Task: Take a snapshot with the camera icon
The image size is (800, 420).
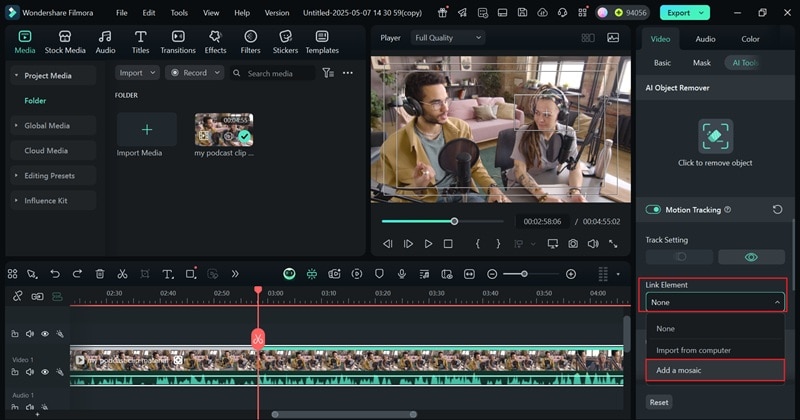Action: coord(573,244)
